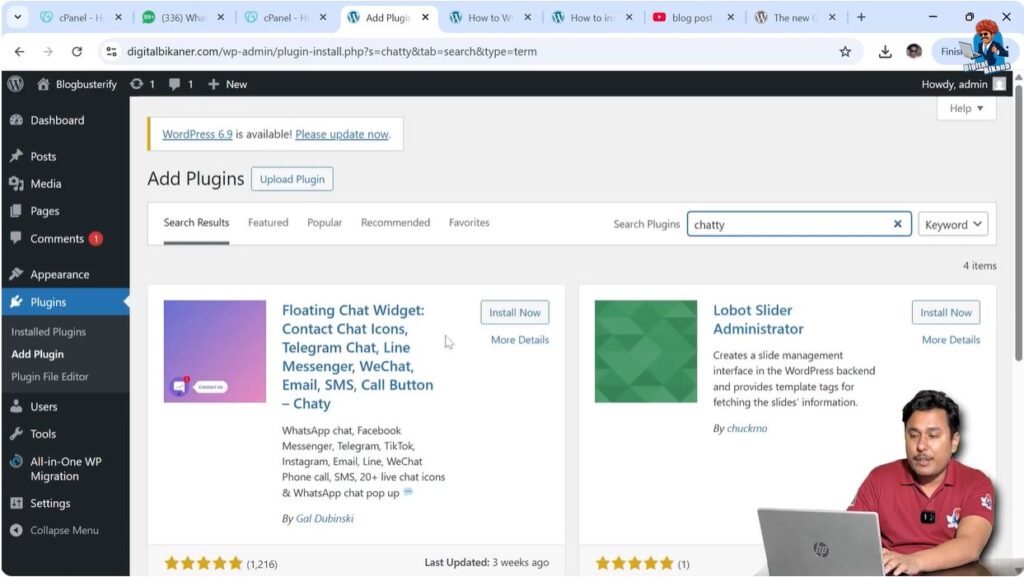The height and width of the screenshot is (577, 1024).
Task: Click the WordPress 6.9 link
Action: coord(197,134)
